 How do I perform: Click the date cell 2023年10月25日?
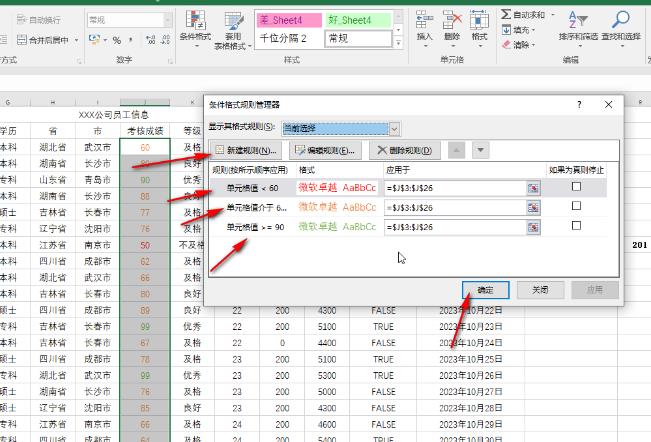(470, 359)
